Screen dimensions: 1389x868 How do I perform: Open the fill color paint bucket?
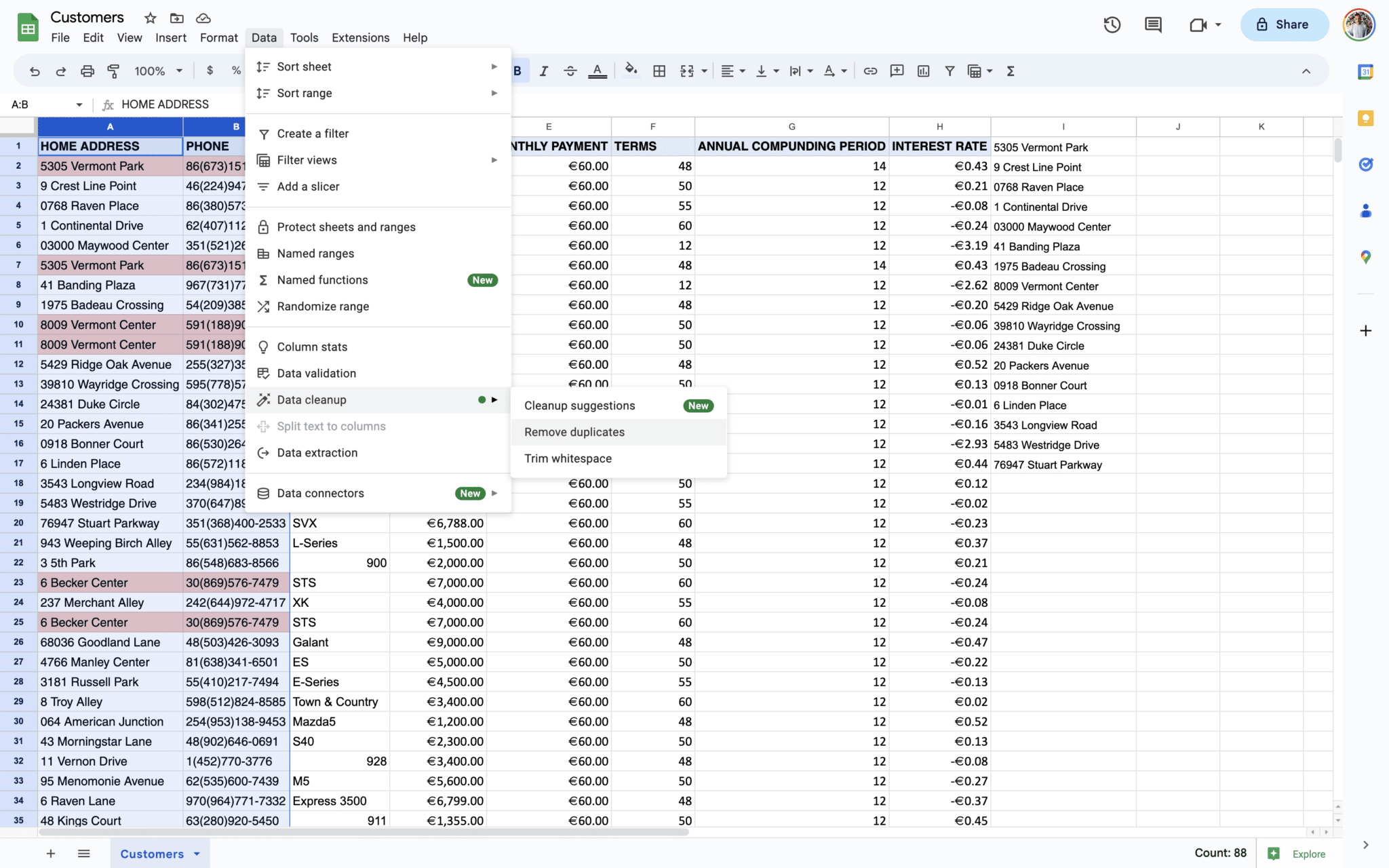click(x=631, y=71)
